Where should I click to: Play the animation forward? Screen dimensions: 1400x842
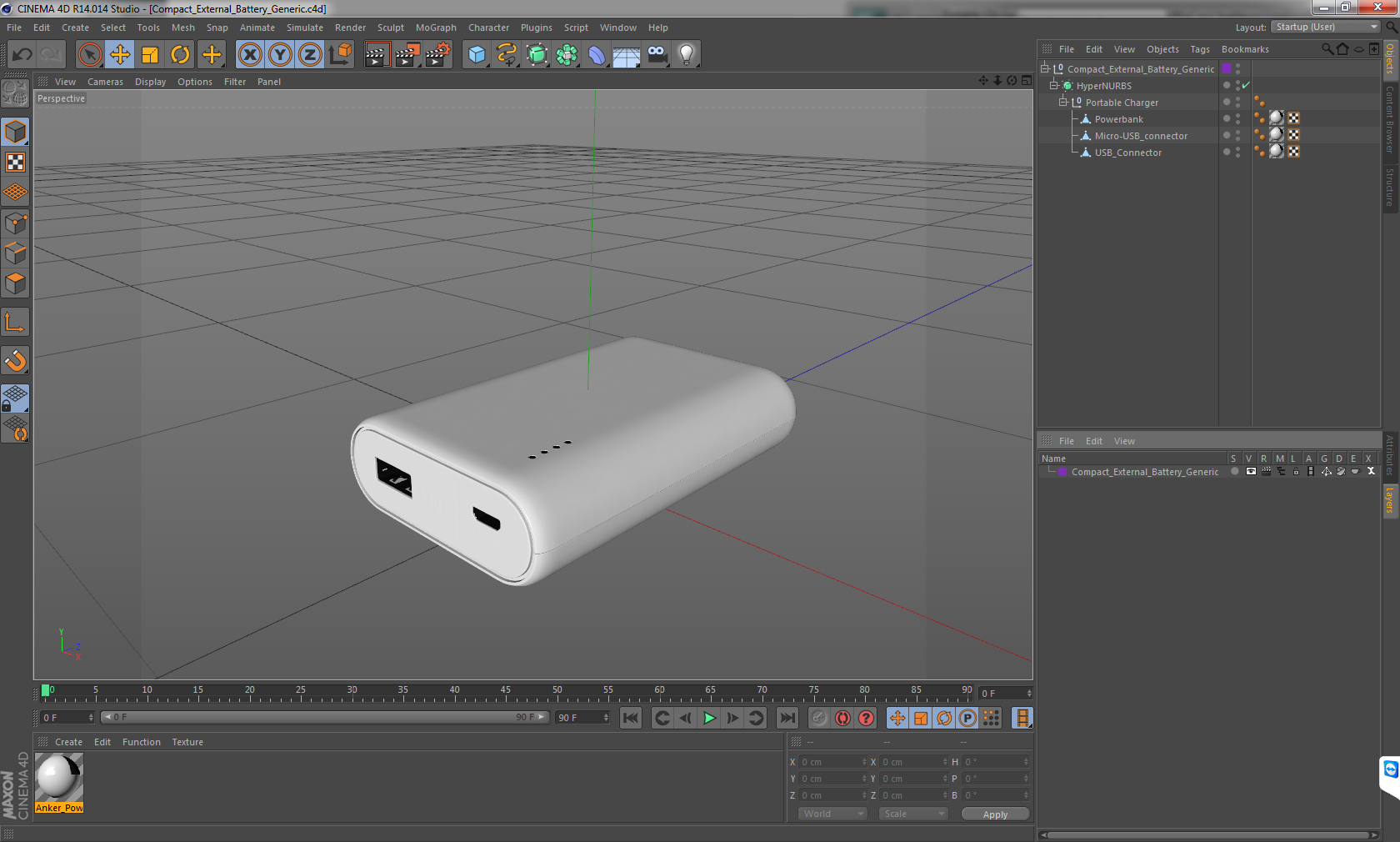pos(709,718)
